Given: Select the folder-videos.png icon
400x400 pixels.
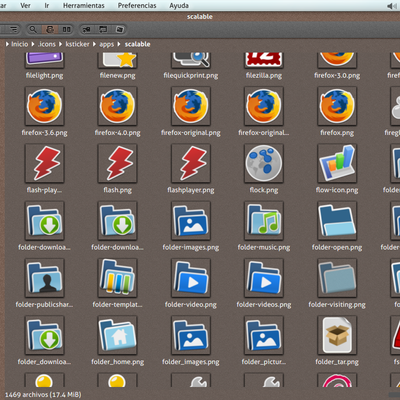Looking at the screenshot, I should coord(264,278).
